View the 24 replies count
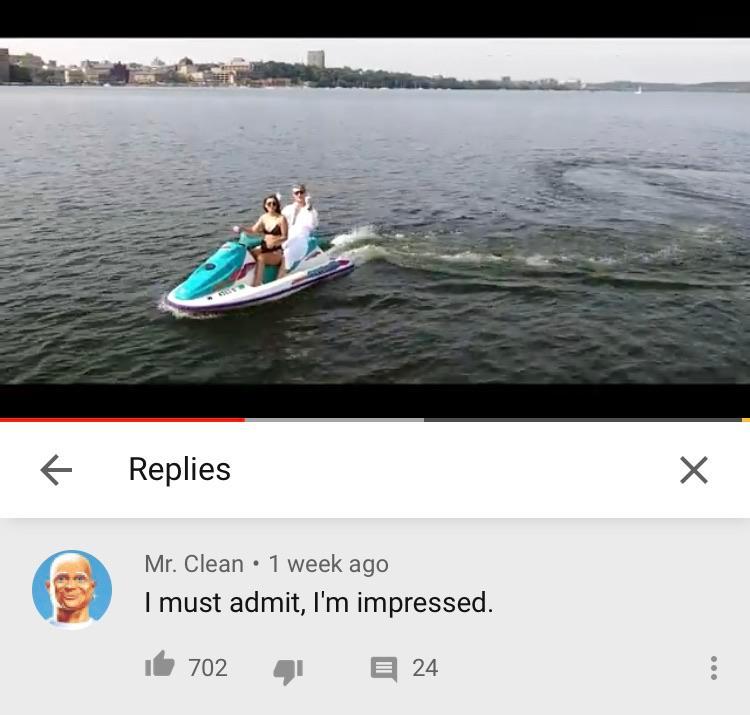750x715 pixels. click(x=425, y=668)
